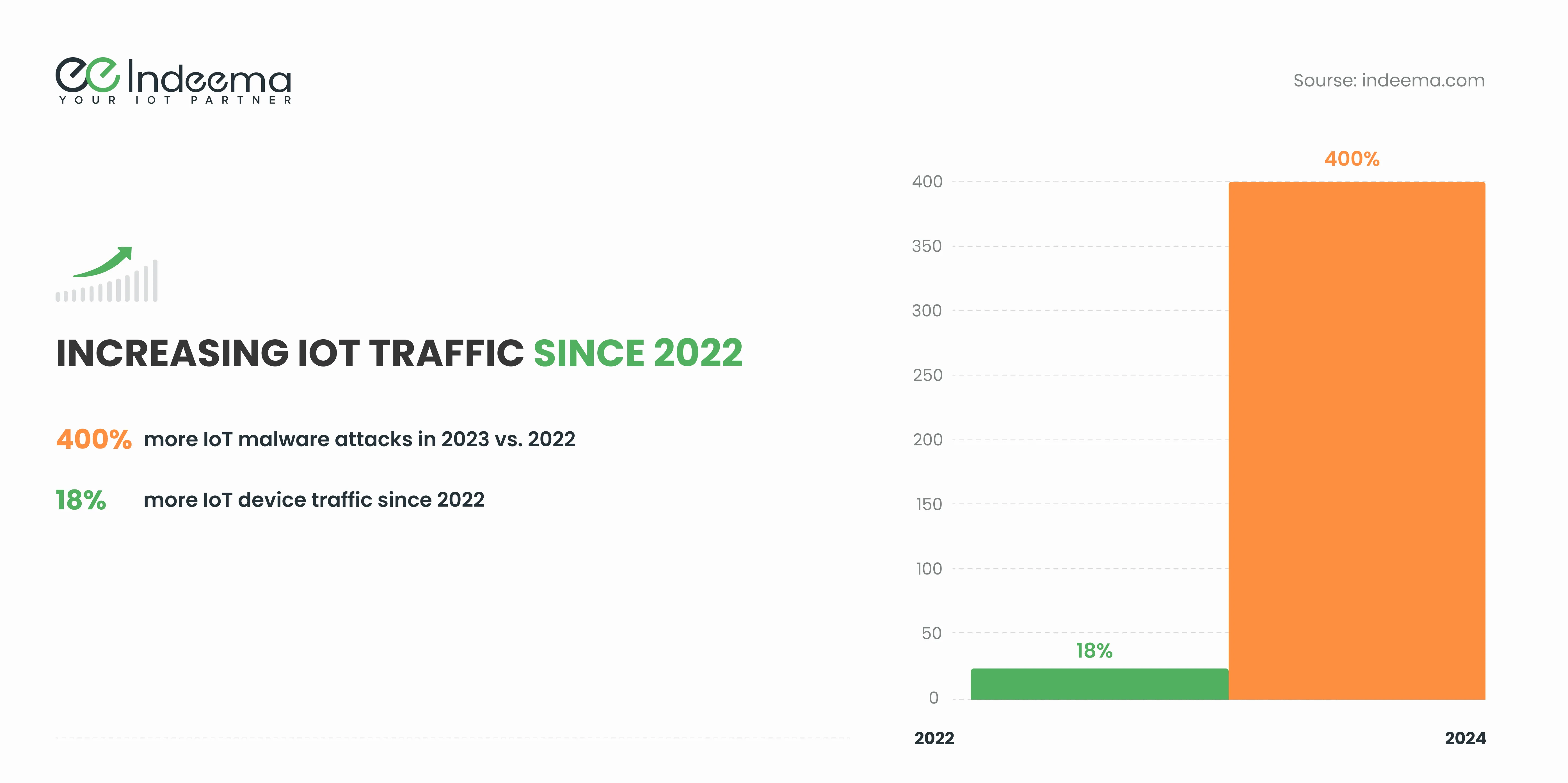Viewport: 1568px width, 783px height.
Task: Click the 100 y-axis tick label
Action: pos(929,569)
